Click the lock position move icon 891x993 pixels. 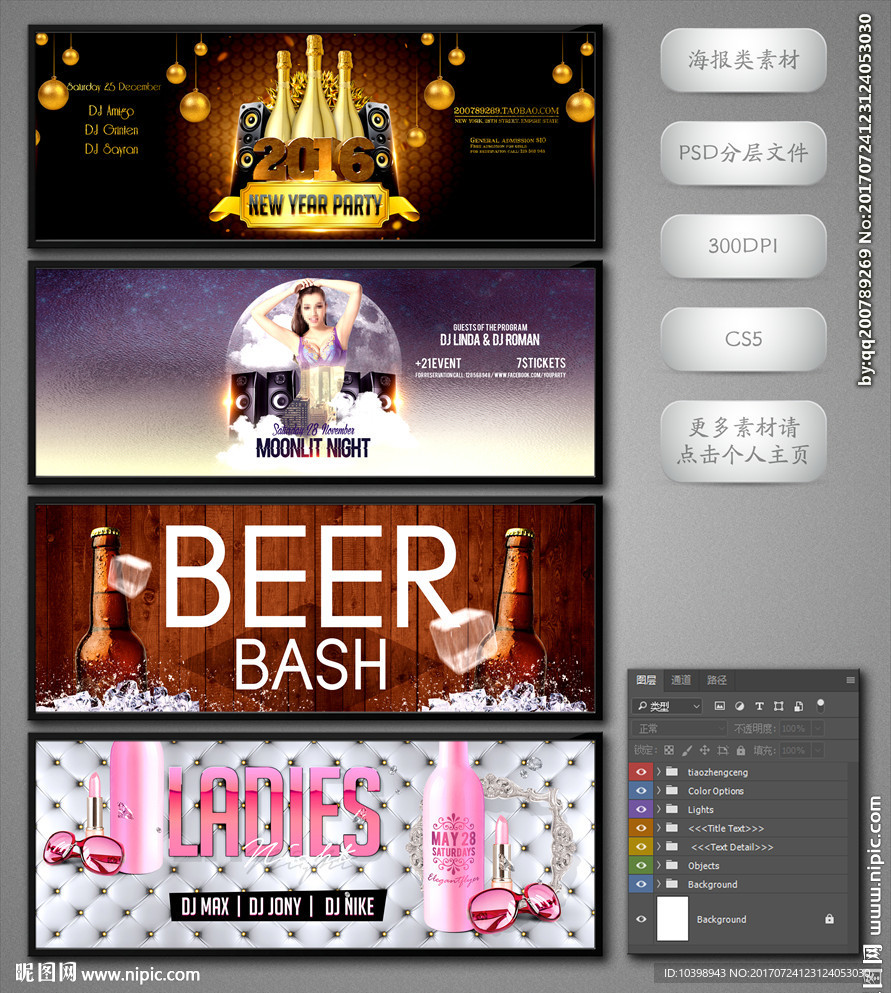tap(704, 750)
